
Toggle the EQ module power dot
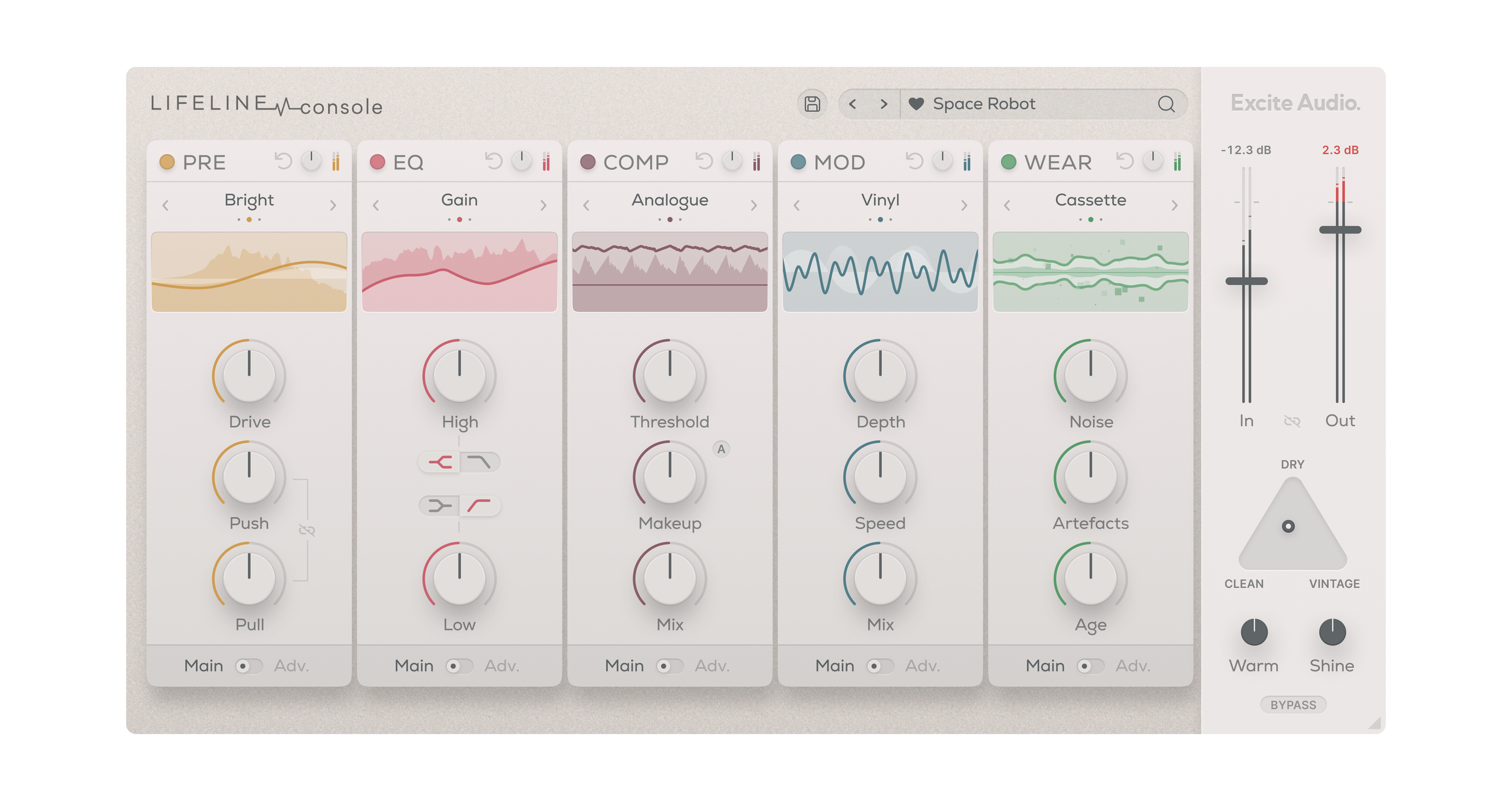(x=377, y=162)
